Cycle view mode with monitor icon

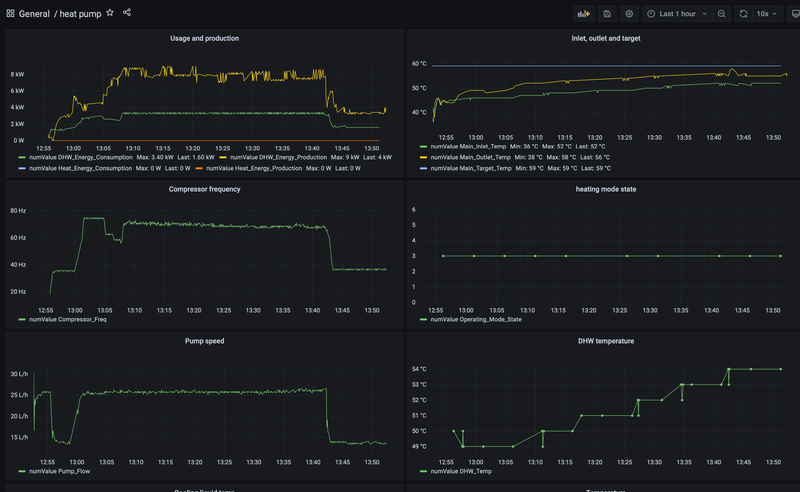tap(795, 14)
